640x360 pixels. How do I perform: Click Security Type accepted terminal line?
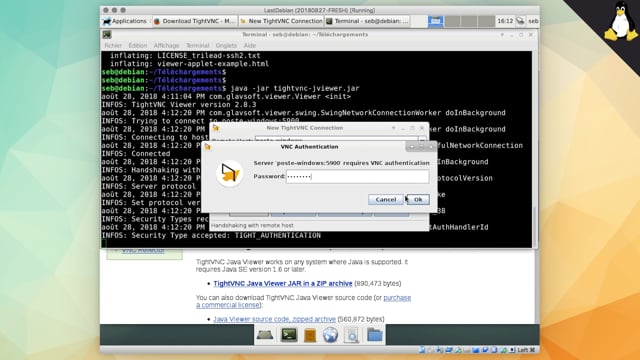[211, 236]
